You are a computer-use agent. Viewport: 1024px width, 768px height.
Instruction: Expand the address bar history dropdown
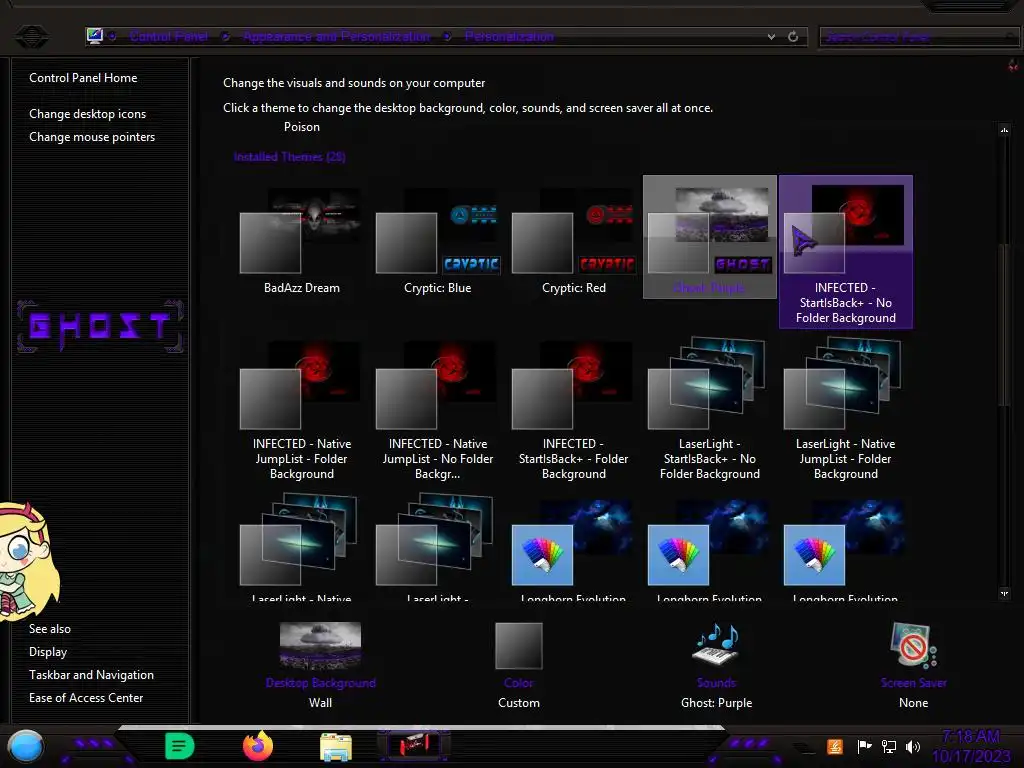[x=771, y=37]
